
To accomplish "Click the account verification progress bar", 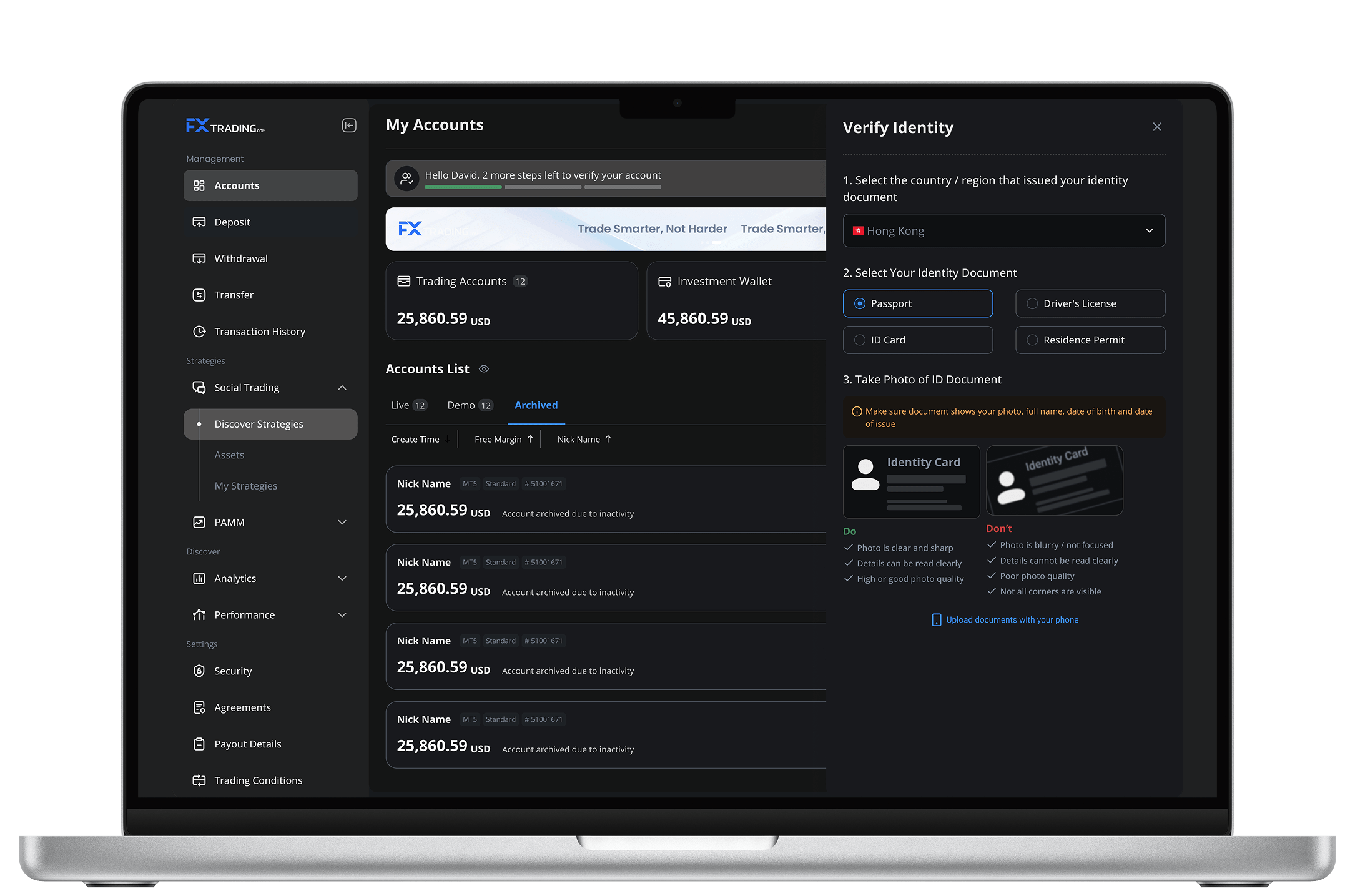I will [x=543, y=187].
